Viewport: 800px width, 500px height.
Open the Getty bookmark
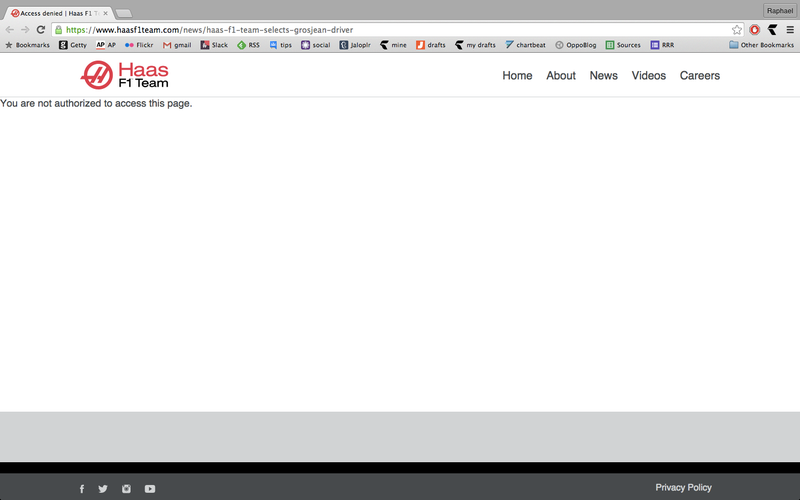[73, 45]
